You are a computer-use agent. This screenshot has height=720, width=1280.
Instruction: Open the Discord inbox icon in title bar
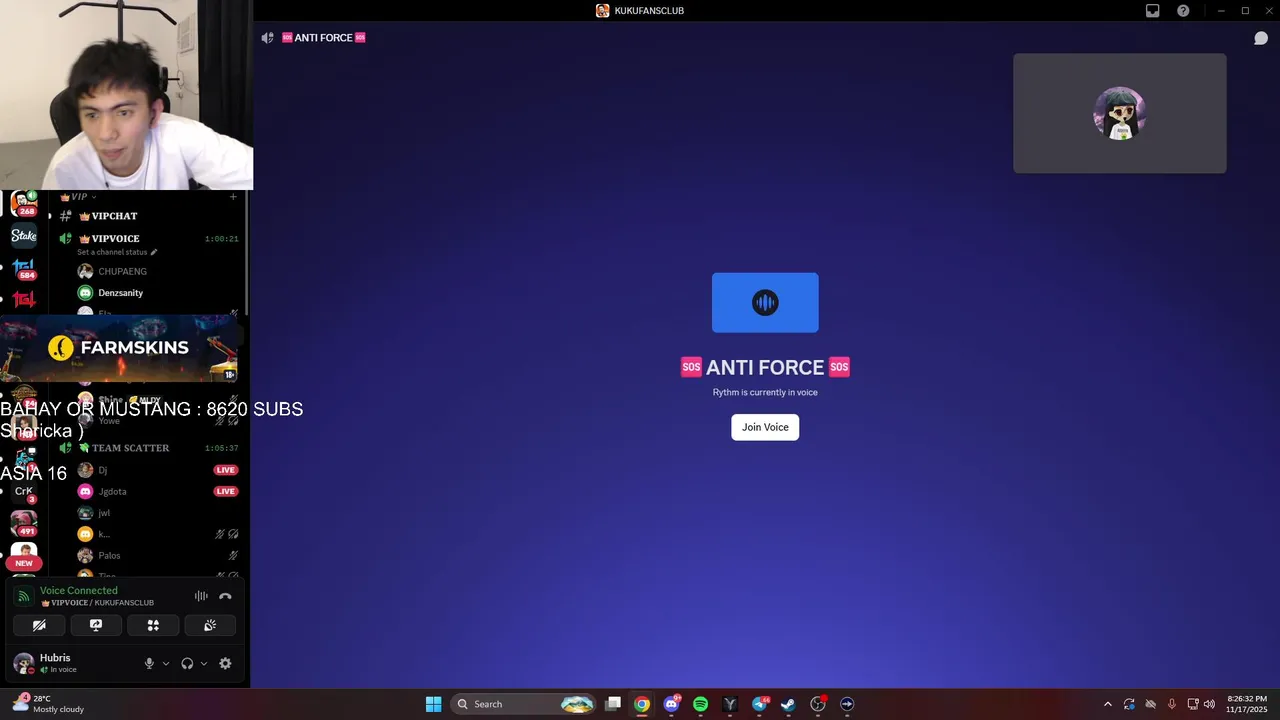point(1152,11)
